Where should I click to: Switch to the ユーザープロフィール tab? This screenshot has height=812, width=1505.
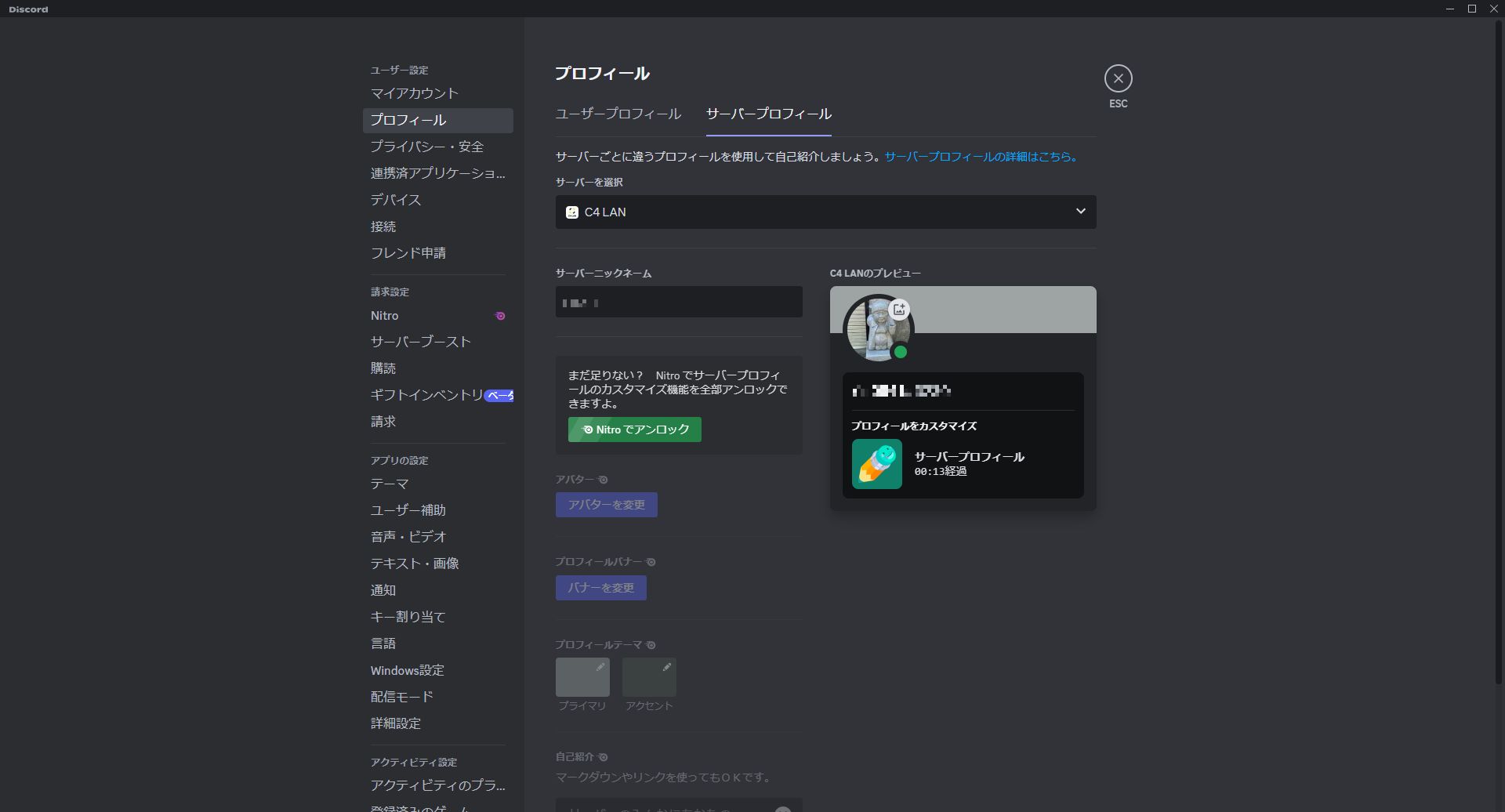pyautogui.click(x=617, y=114)
